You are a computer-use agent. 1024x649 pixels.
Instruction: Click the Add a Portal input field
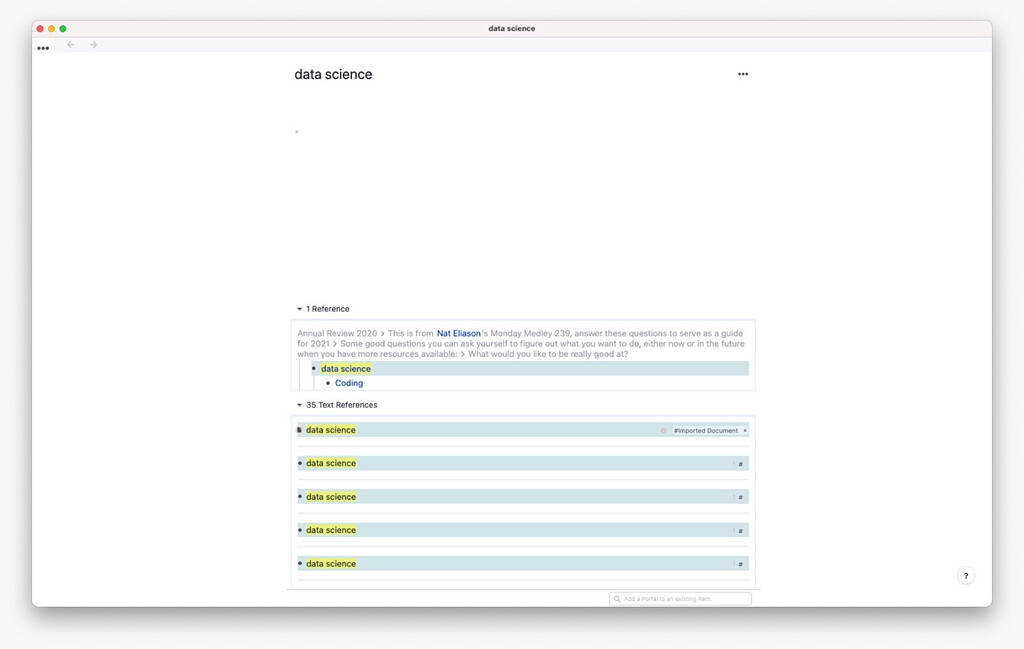pyautogui.click(x=680, y=598)
